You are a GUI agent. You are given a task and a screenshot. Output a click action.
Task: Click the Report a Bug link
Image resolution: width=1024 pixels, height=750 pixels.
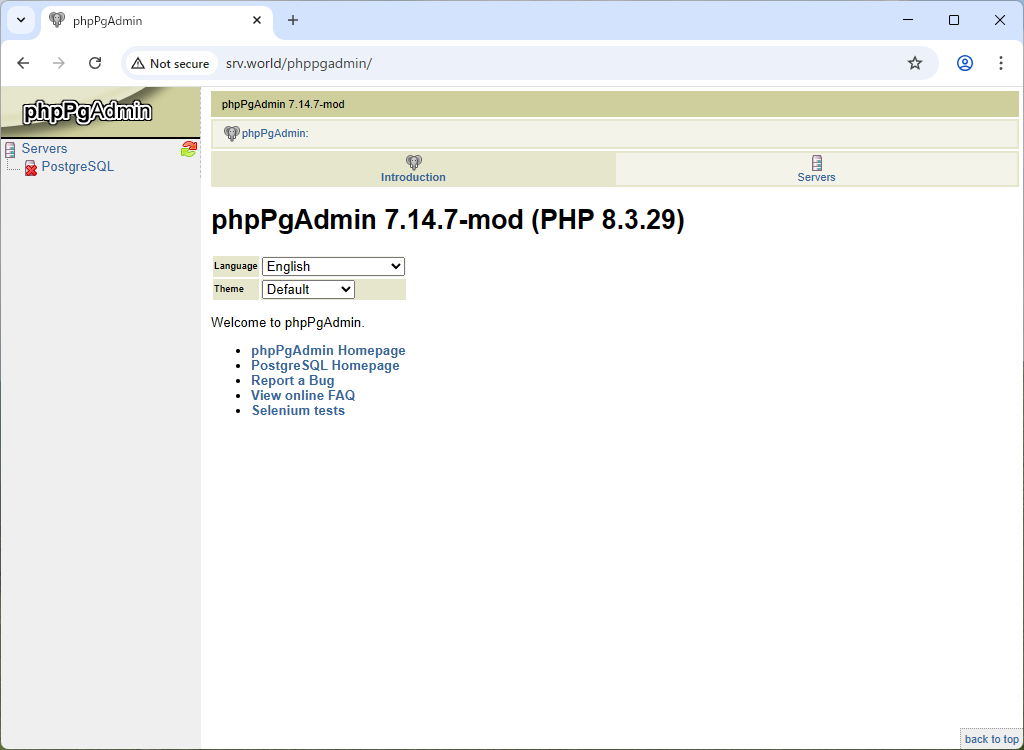292,380
